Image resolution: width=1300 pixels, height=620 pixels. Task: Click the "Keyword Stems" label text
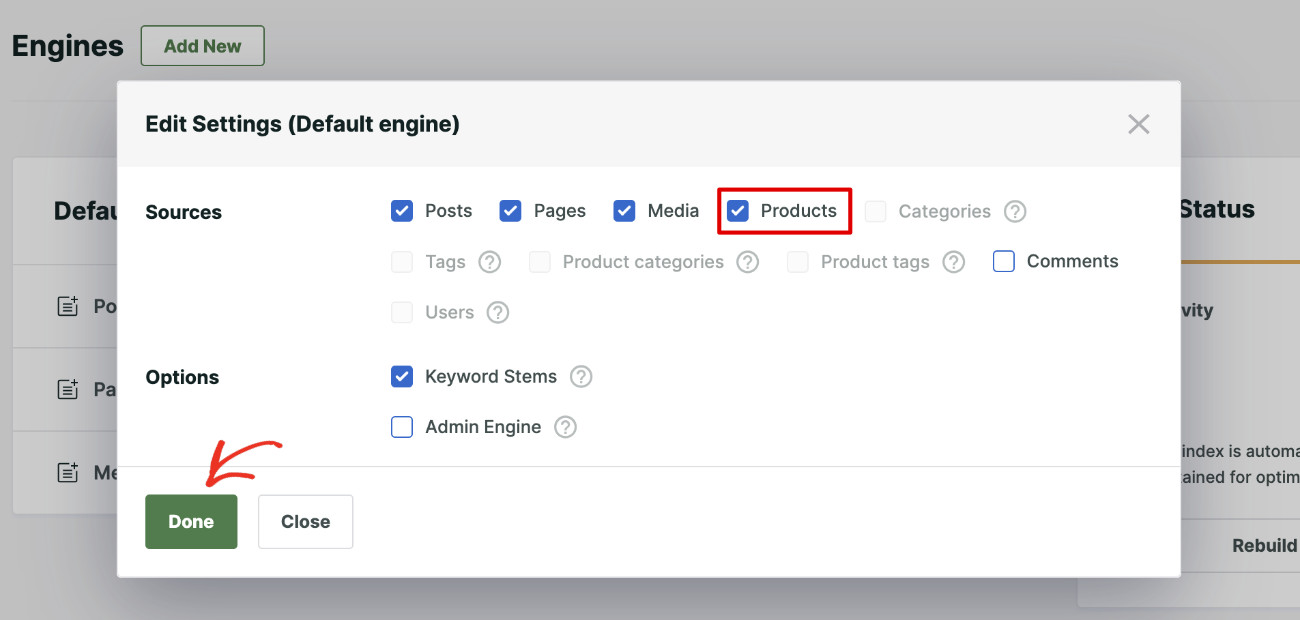click(x=491, y=377)
